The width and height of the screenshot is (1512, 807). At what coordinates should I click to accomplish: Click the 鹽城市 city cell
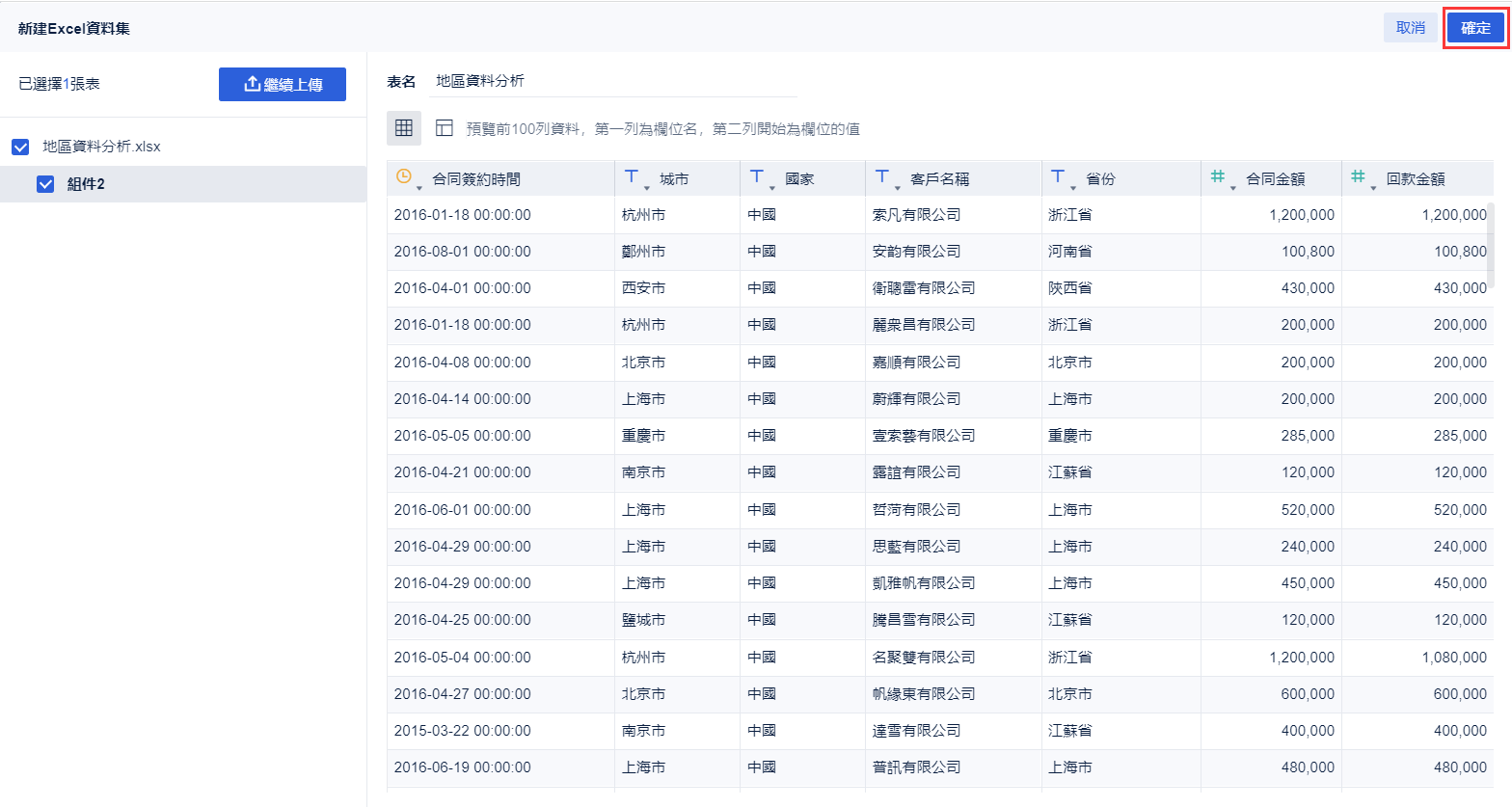(x=677, y=620)
